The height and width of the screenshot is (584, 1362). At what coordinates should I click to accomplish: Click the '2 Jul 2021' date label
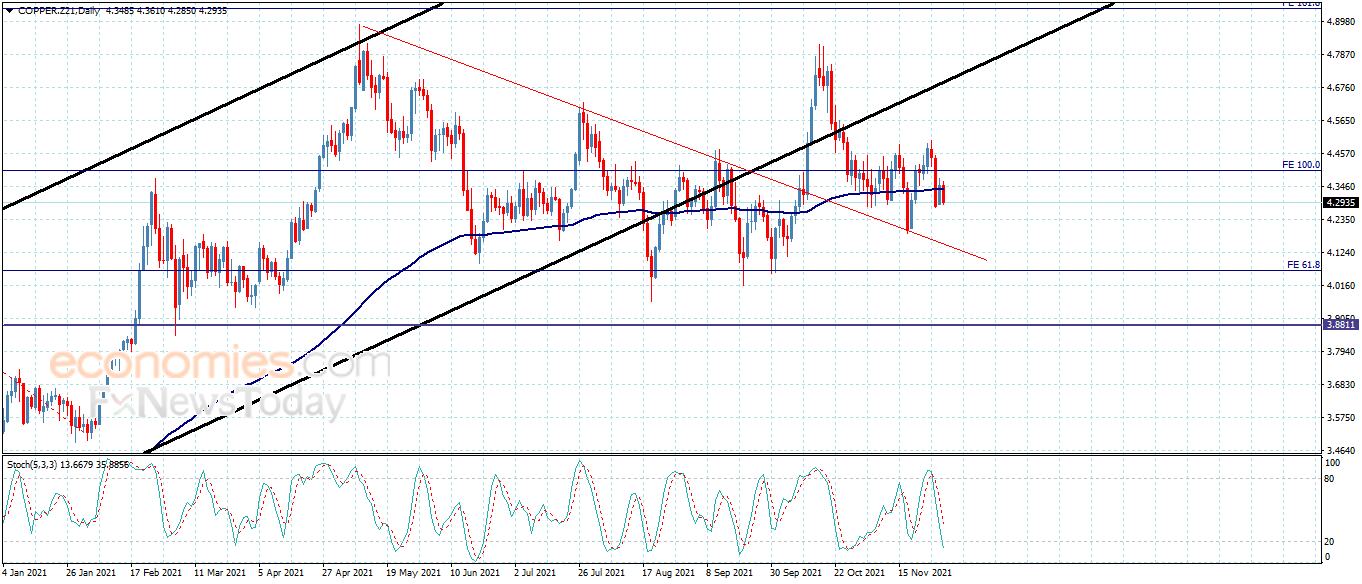click(x=535, y=573)
